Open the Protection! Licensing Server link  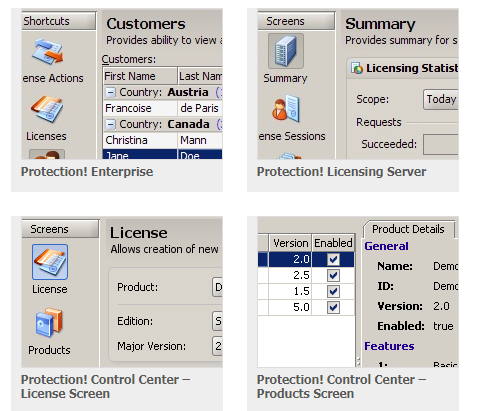(x=341, y=172)
